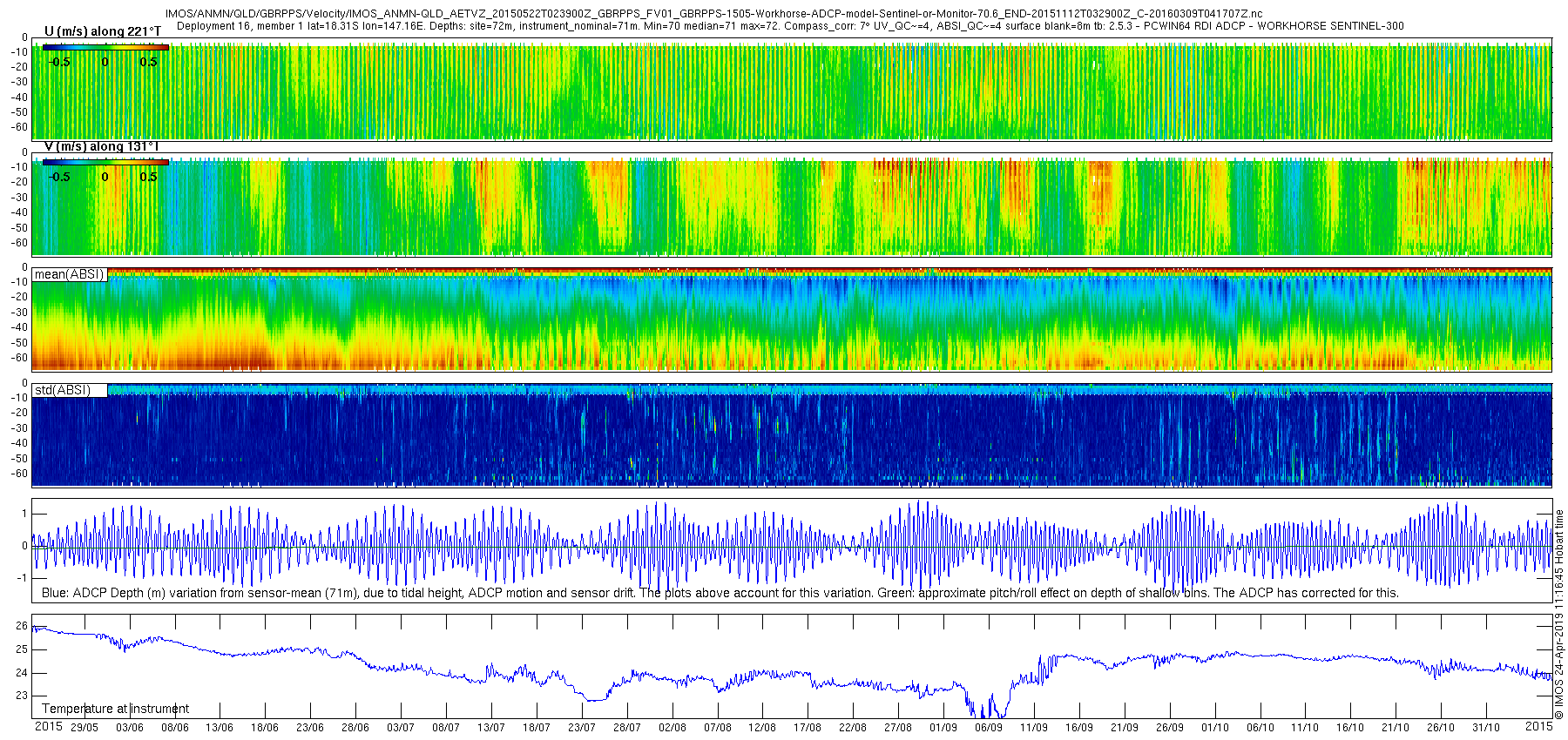
Task: Click the file path title line at the top
Action: (713, 14)
